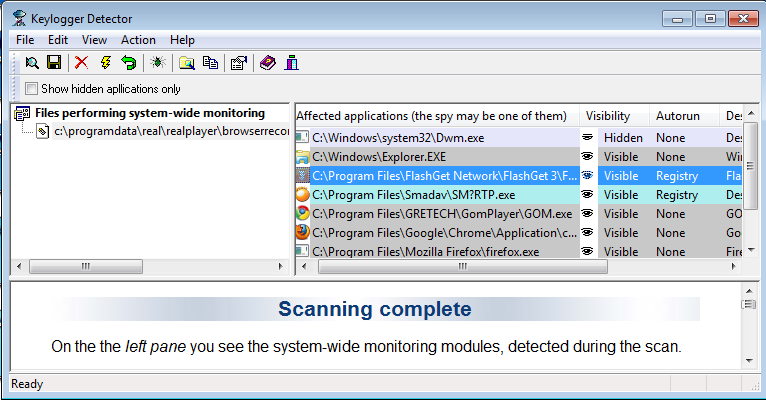
Task: Click the Scanning complete pane scroll up arrow
Action: click(x=749, y=291)
